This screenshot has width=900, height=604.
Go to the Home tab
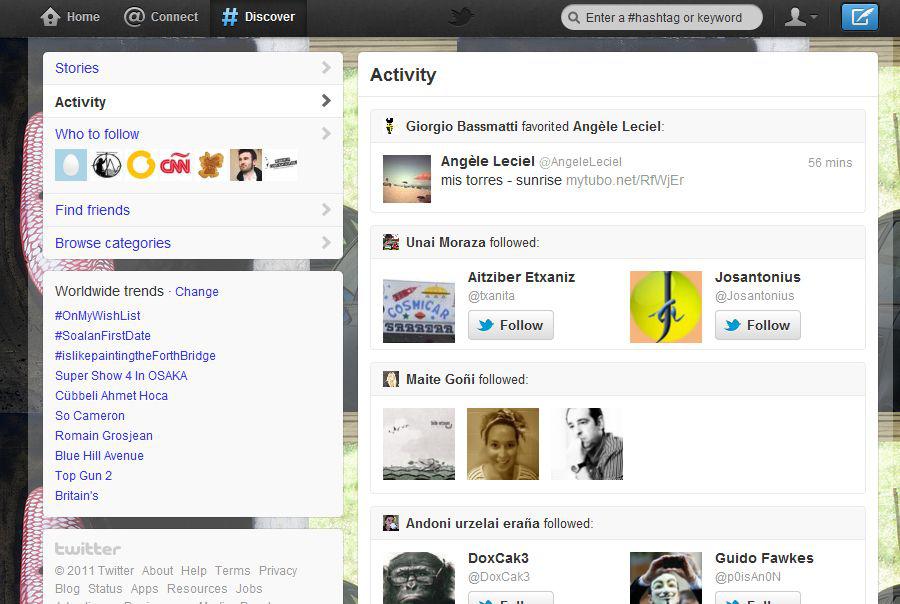(x=70, y=17)
